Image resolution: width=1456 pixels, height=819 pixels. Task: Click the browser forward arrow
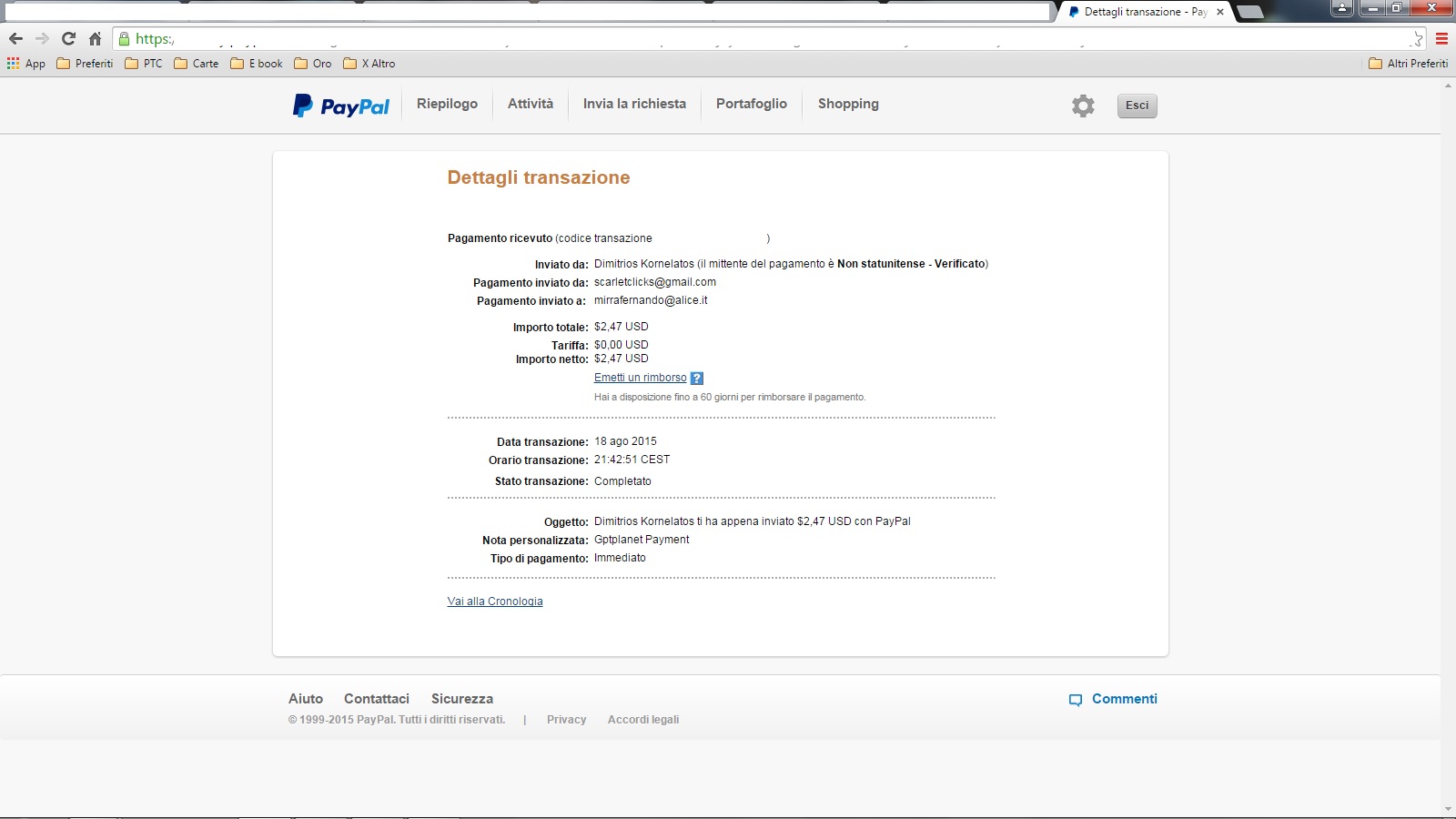point(42,38)
